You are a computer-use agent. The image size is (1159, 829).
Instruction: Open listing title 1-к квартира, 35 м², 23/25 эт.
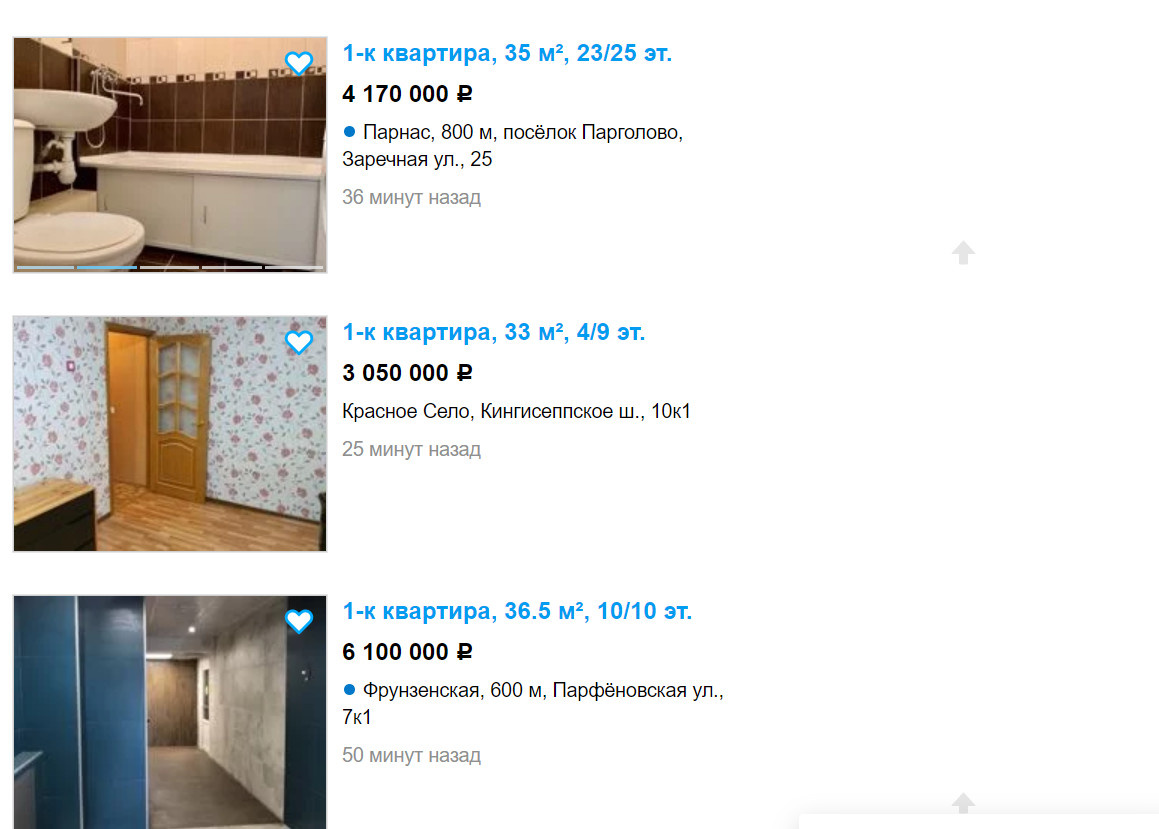point(506,53)
